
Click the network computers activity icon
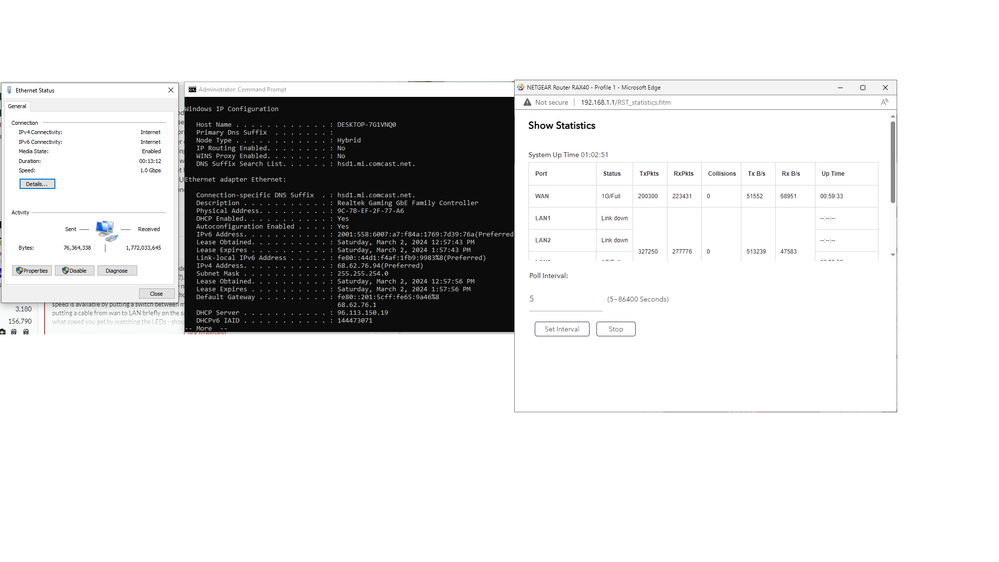click(106, 231)
